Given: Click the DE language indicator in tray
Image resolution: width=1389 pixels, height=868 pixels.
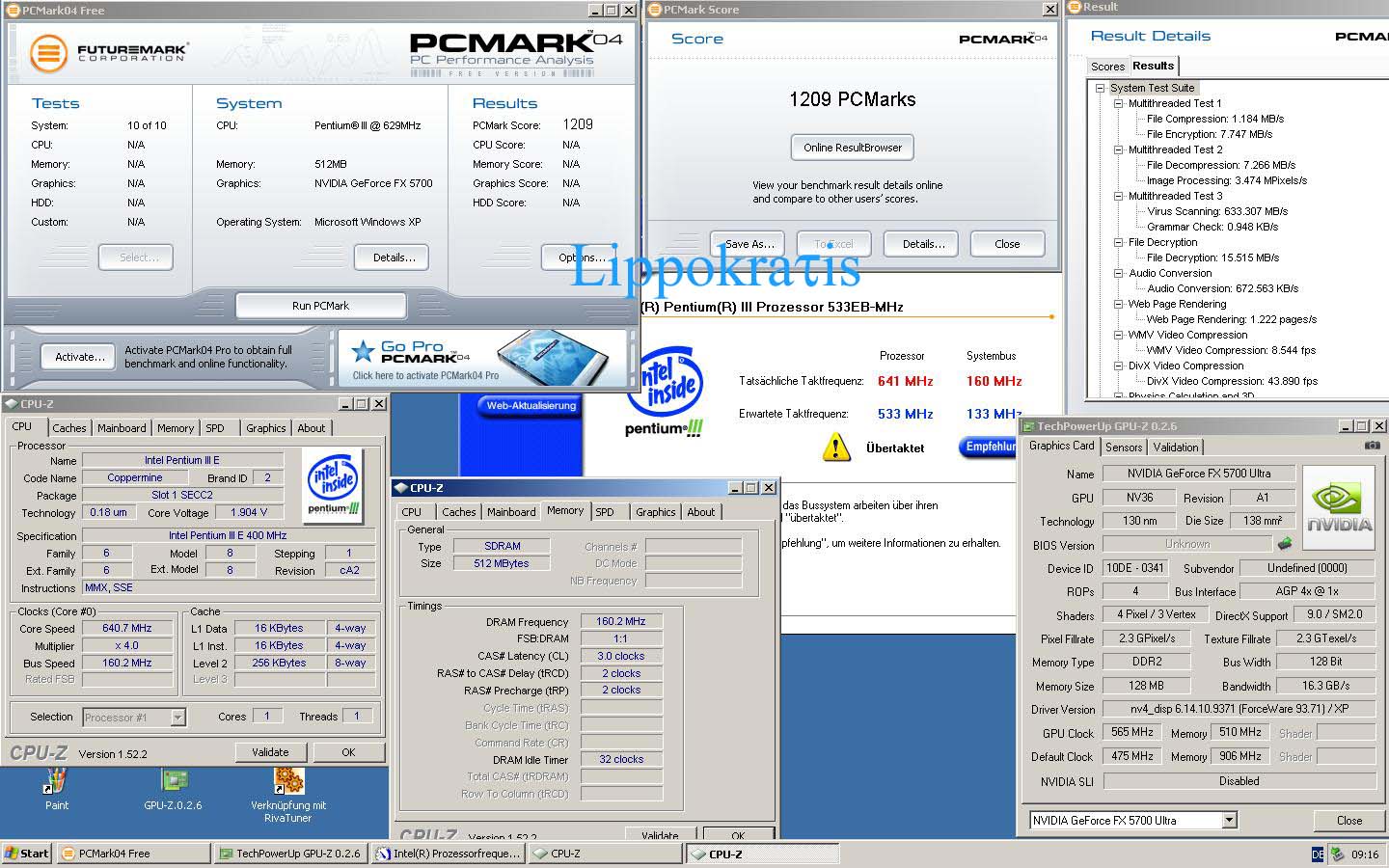Looking at the screenshot, I should tap(1318, 854).
